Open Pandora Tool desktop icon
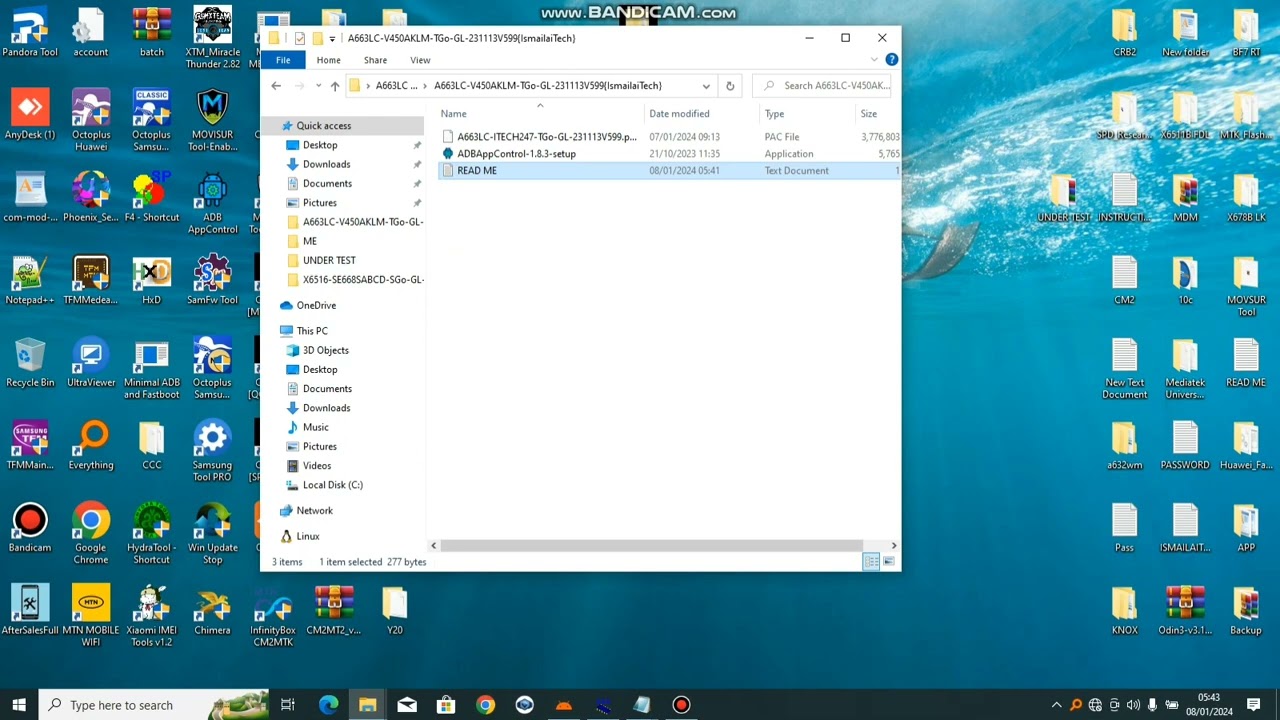Image resolution: width=1280 pixels, height=720 pixels. tap(29, 31)
